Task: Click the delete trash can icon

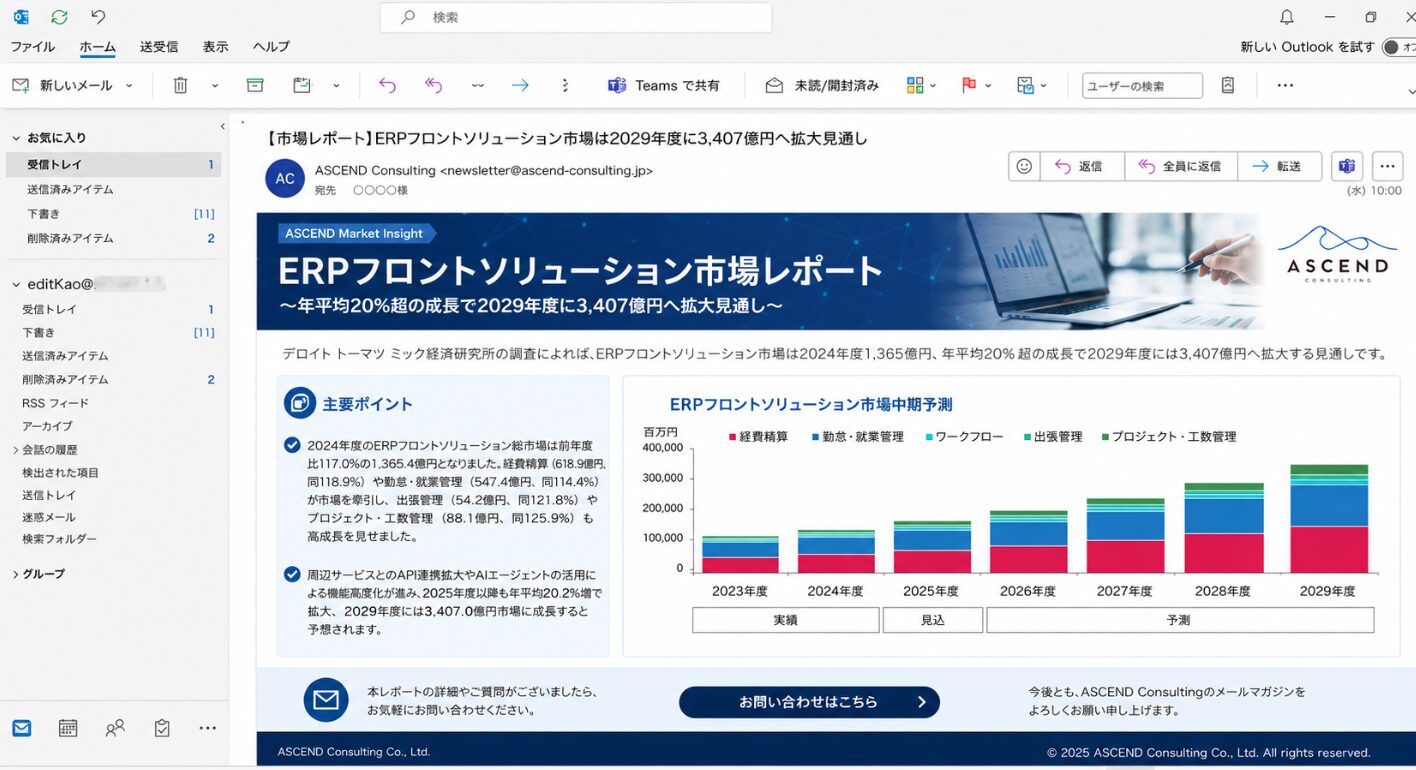Action: [x=180, y=85]
